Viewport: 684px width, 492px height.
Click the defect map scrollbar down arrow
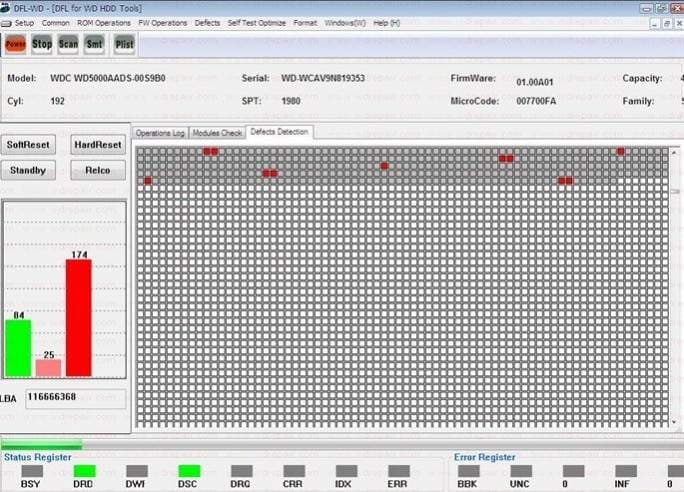coord(674,422)
